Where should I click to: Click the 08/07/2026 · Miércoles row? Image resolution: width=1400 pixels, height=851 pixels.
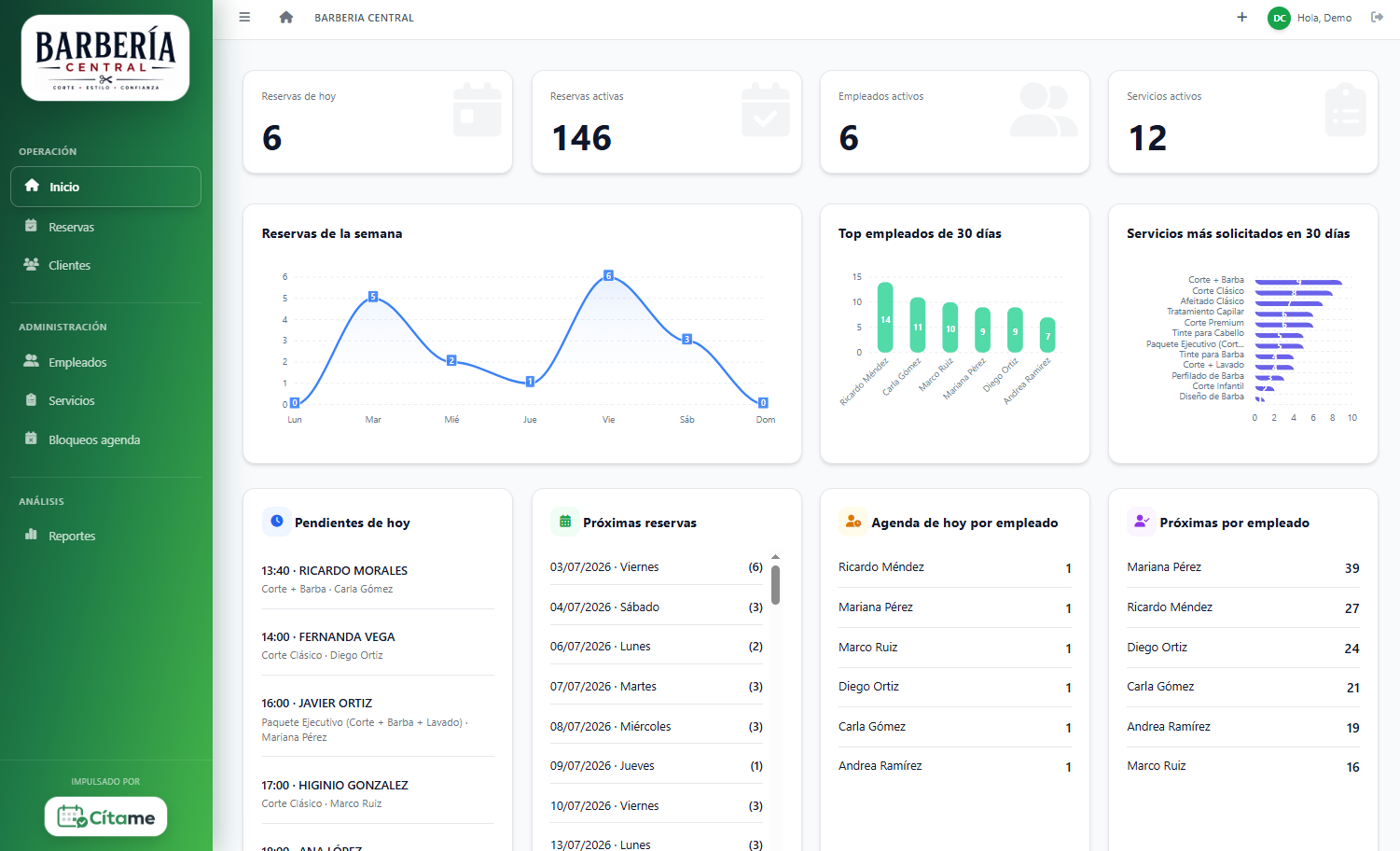[657, 726]
